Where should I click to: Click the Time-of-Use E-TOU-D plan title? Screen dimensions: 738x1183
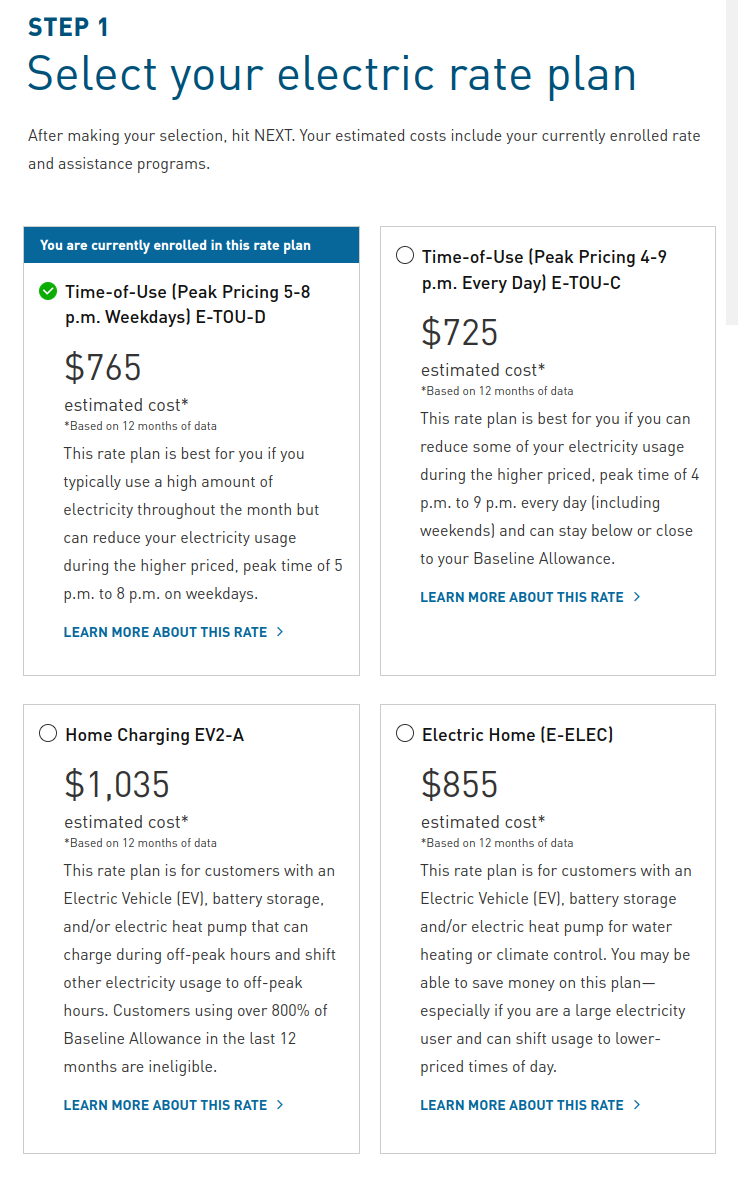(x=187, y=305)
